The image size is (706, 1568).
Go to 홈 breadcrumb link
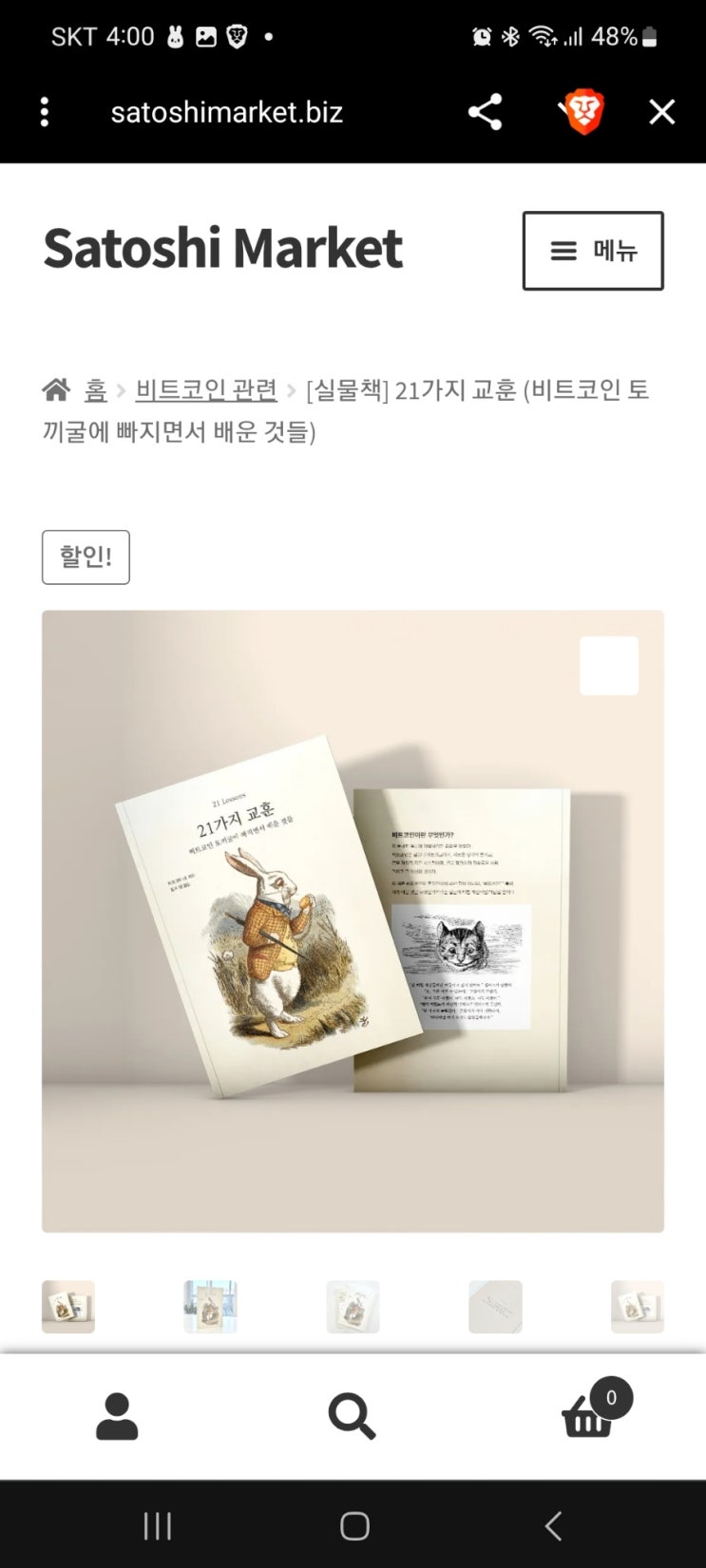point(95,389)
